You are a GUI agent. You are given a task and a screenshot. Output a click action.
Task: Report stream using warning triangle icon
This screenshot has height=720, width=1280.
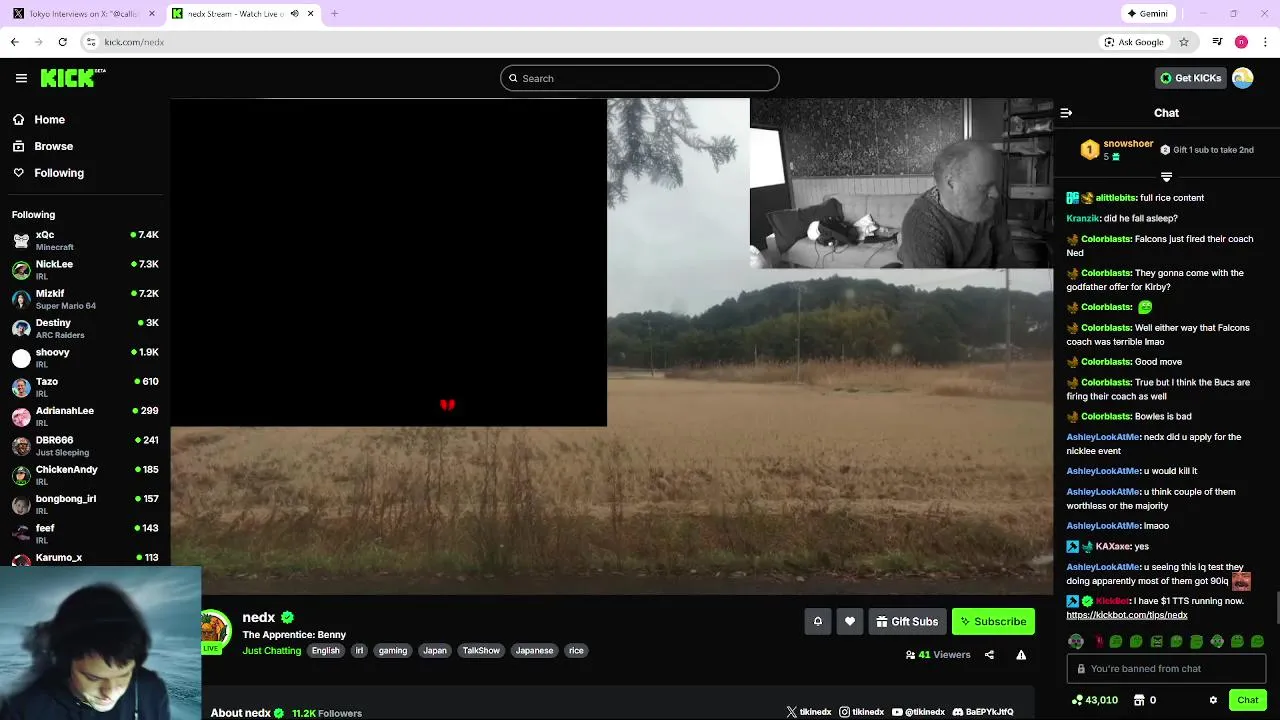click(1021, 655)
